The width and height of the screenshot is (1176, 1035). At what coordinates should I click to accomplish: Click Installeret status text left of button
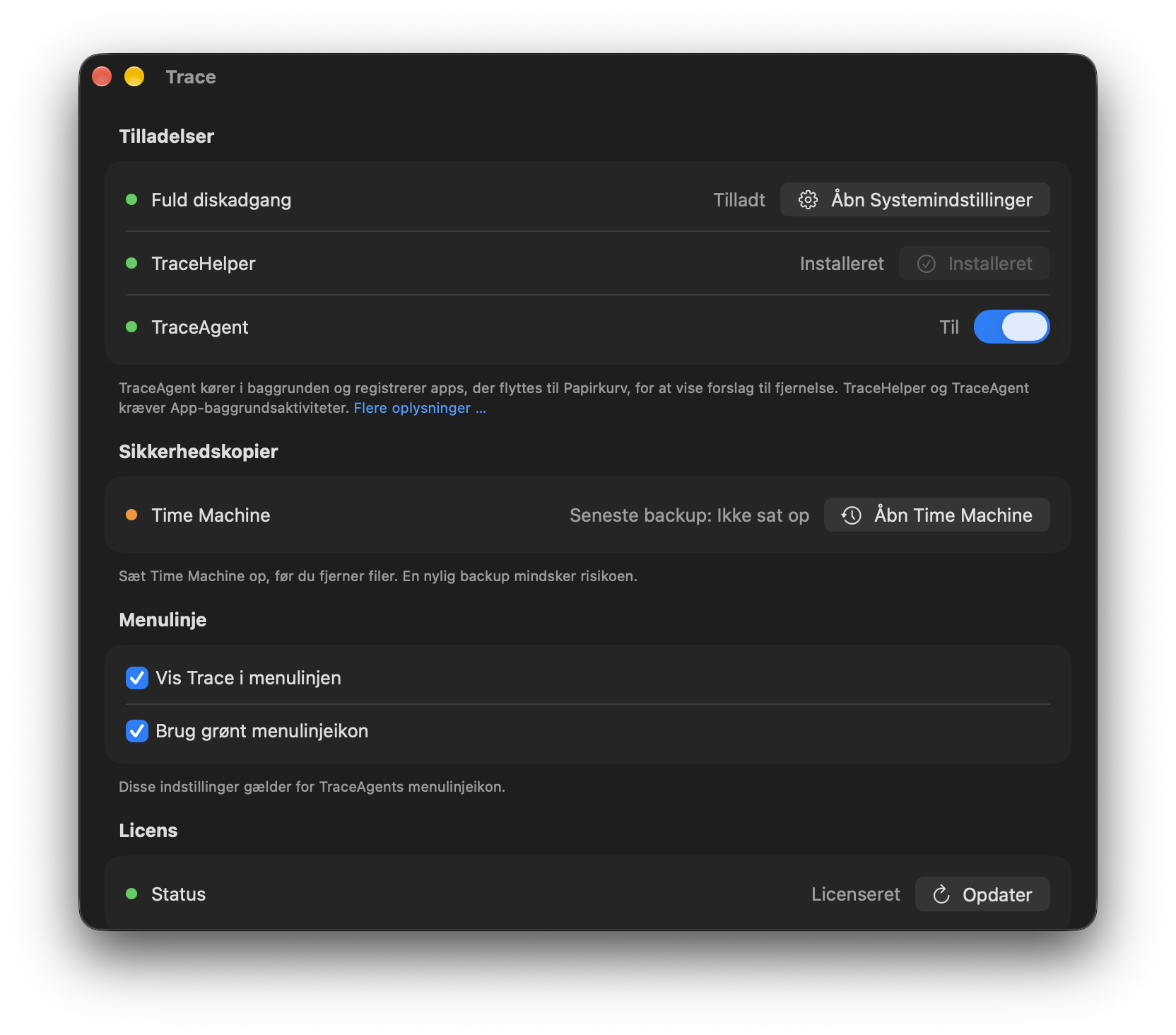point(842,264)
